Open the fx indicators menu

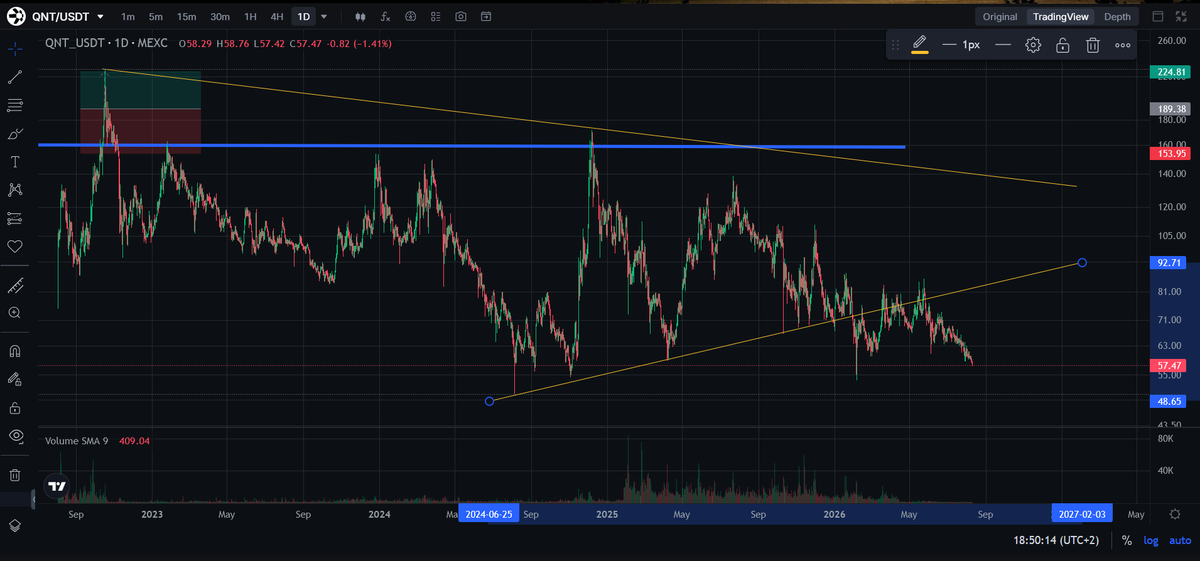pos(385,16)
